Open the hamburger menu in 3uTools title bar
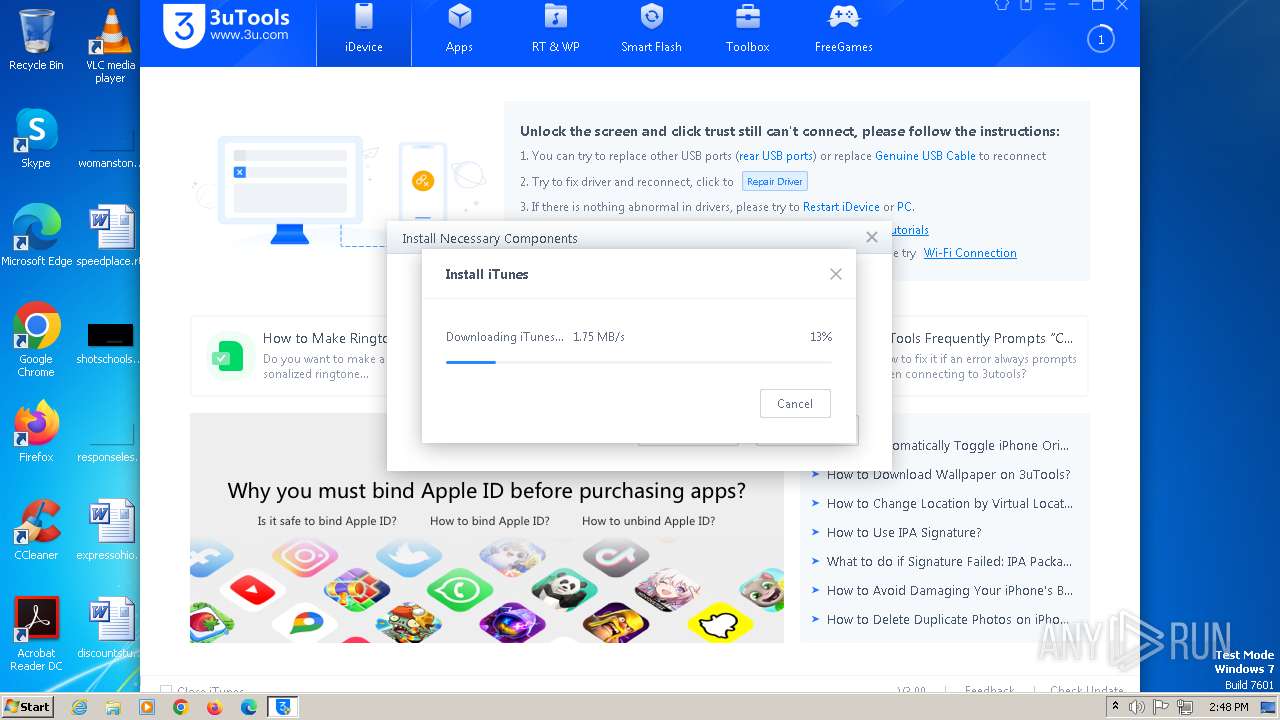Viewport: 1280px width, 720px height. click(1050, 5)
